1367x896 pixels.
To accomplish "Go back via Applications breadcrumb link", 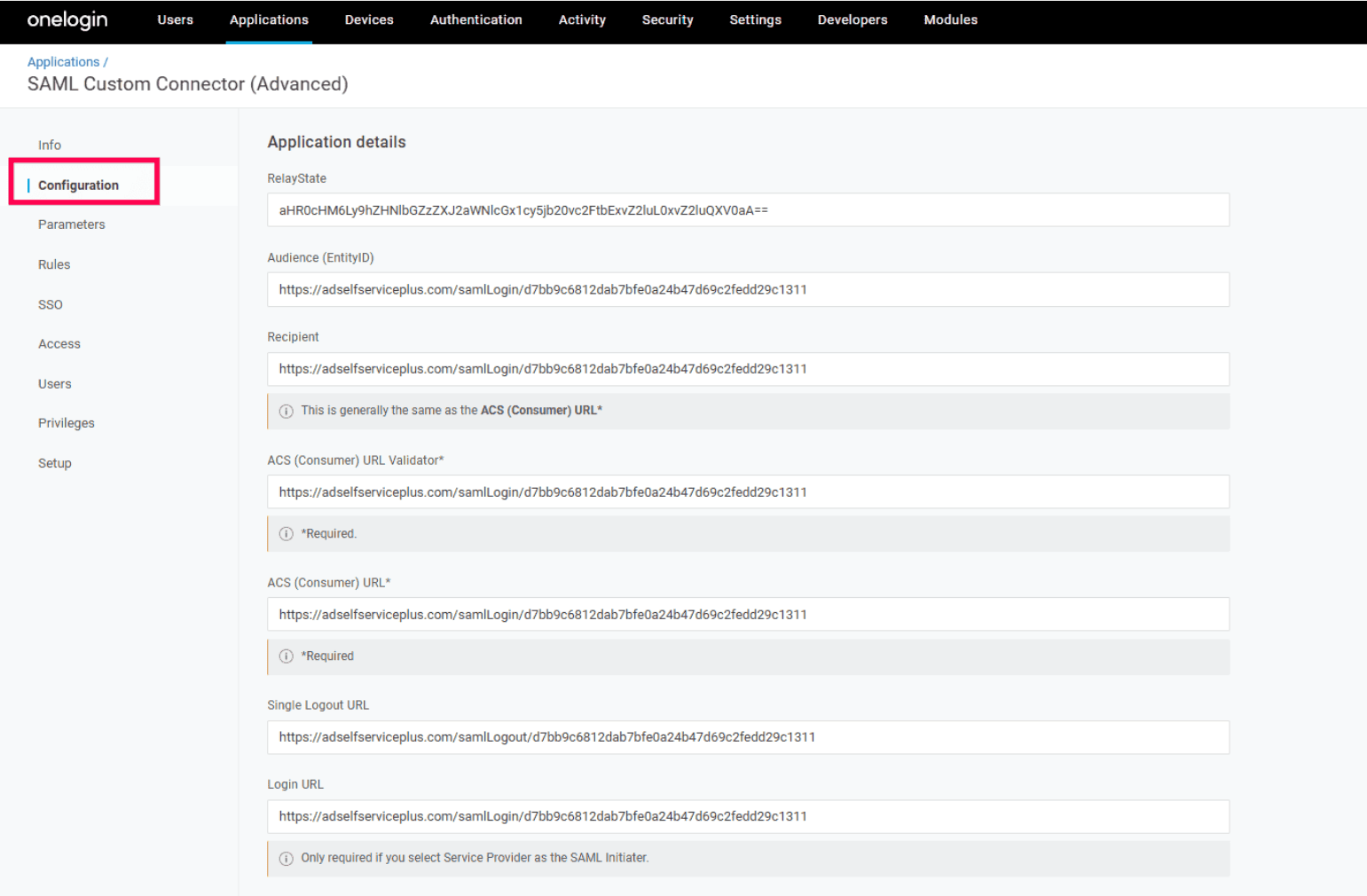I will click(x=64, y=62).
